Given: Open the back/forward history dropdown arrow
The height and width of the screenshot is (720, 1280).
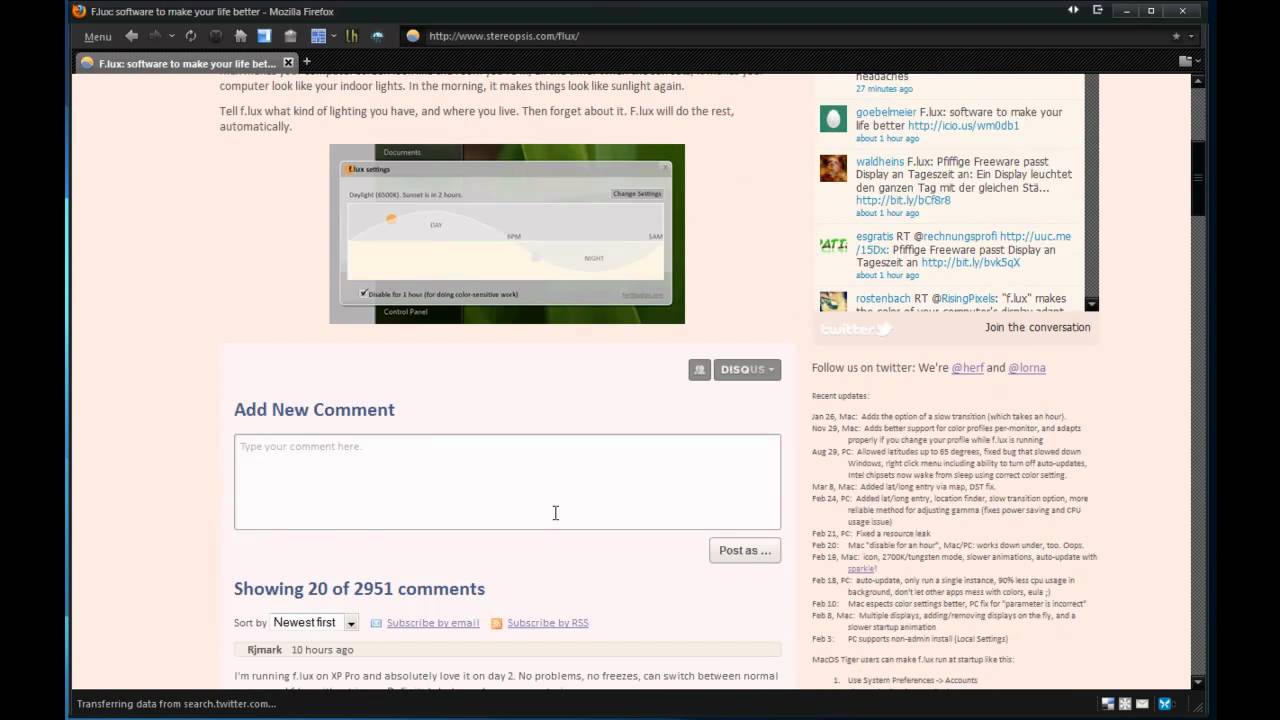Looking at the screenshot, I should 172,36.
